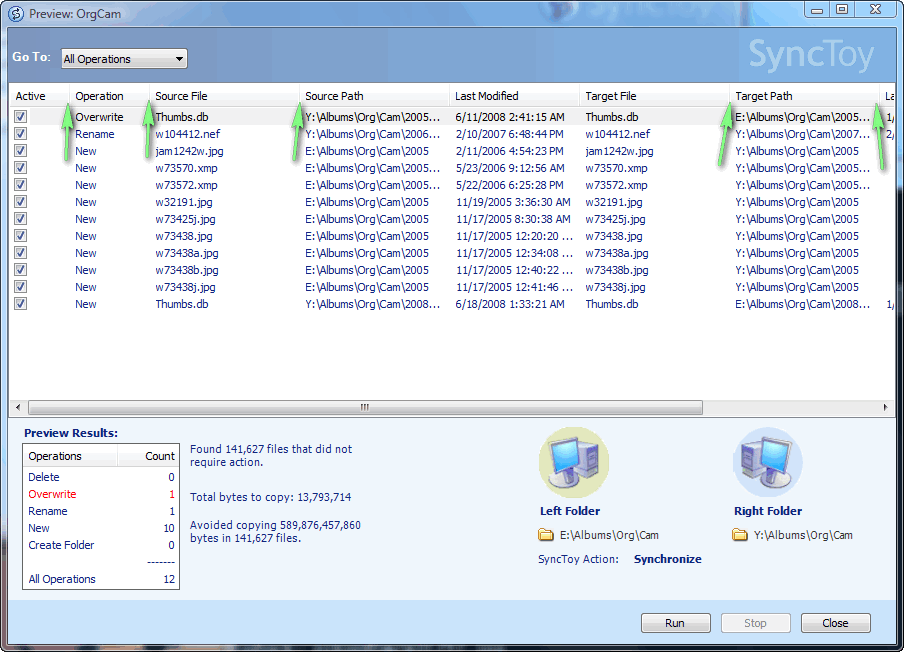
Task: Click the jam1242w.jpg target file cell
Action: tap(620, 151)
